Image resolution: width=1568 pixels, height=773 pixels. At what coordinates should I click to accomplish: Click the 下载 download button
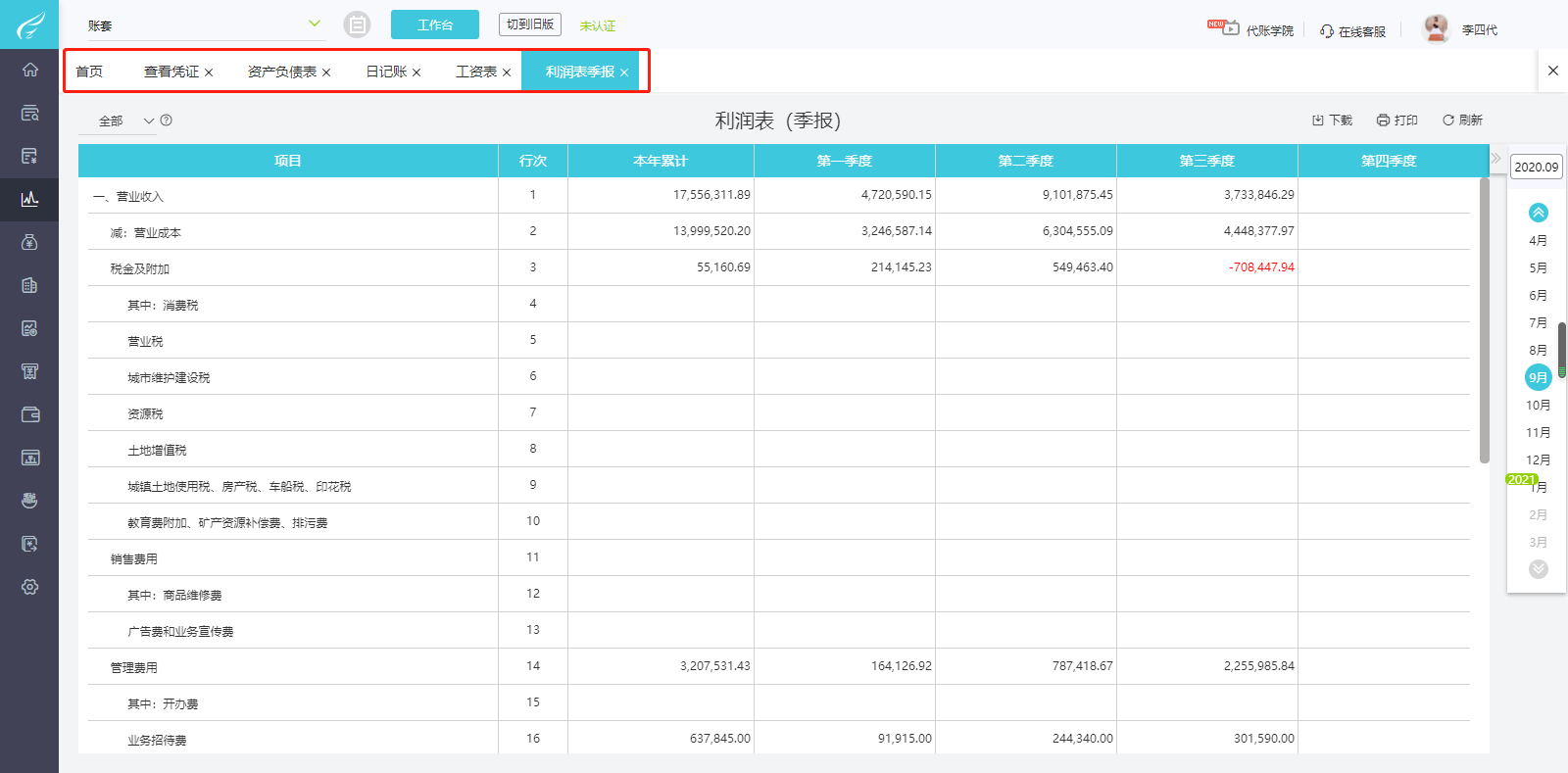click(1333, 121)
